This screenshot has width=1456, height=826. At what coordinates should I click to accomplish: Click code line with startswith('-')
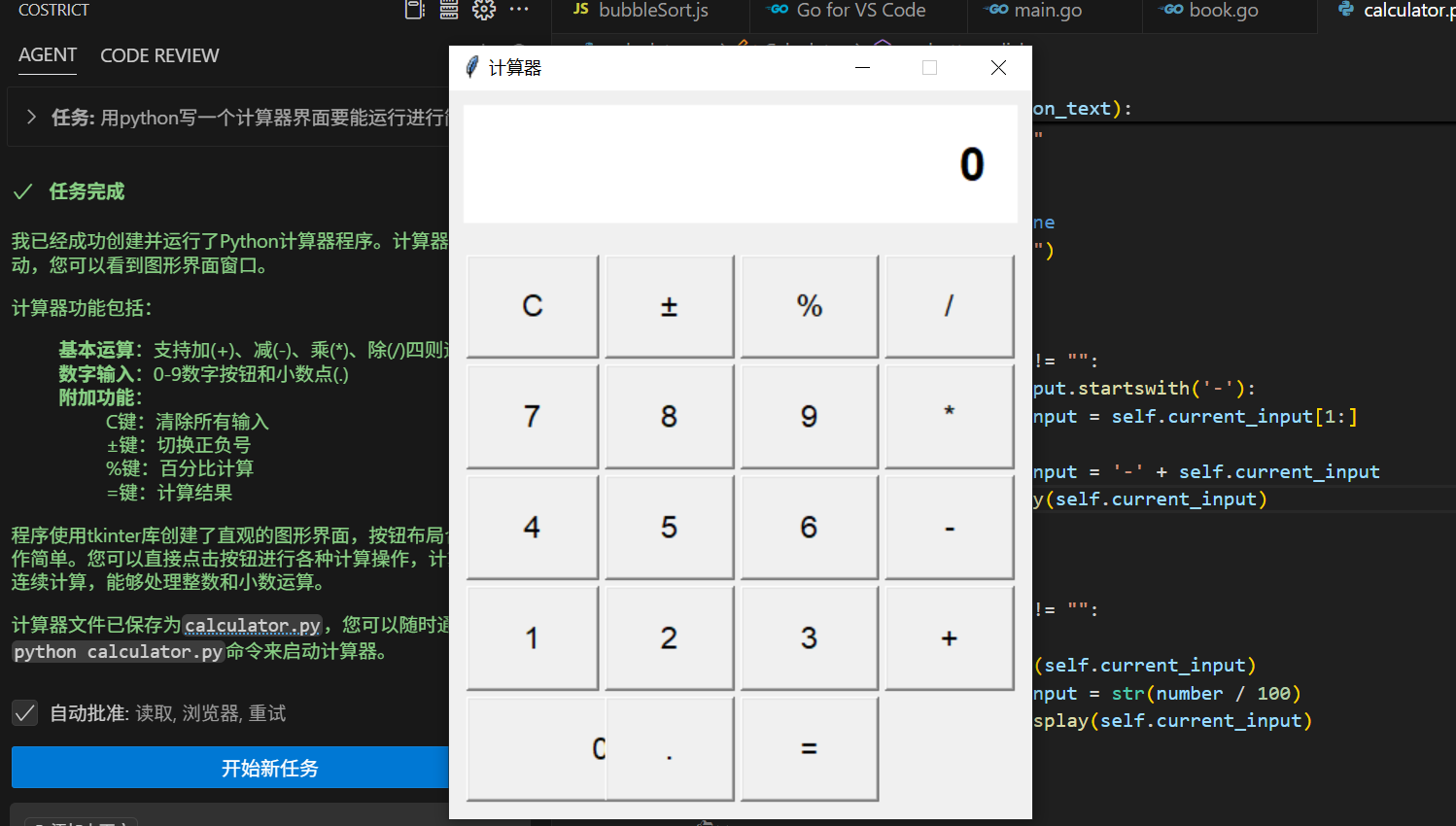pyautogui.click(x=1144, y=388)
